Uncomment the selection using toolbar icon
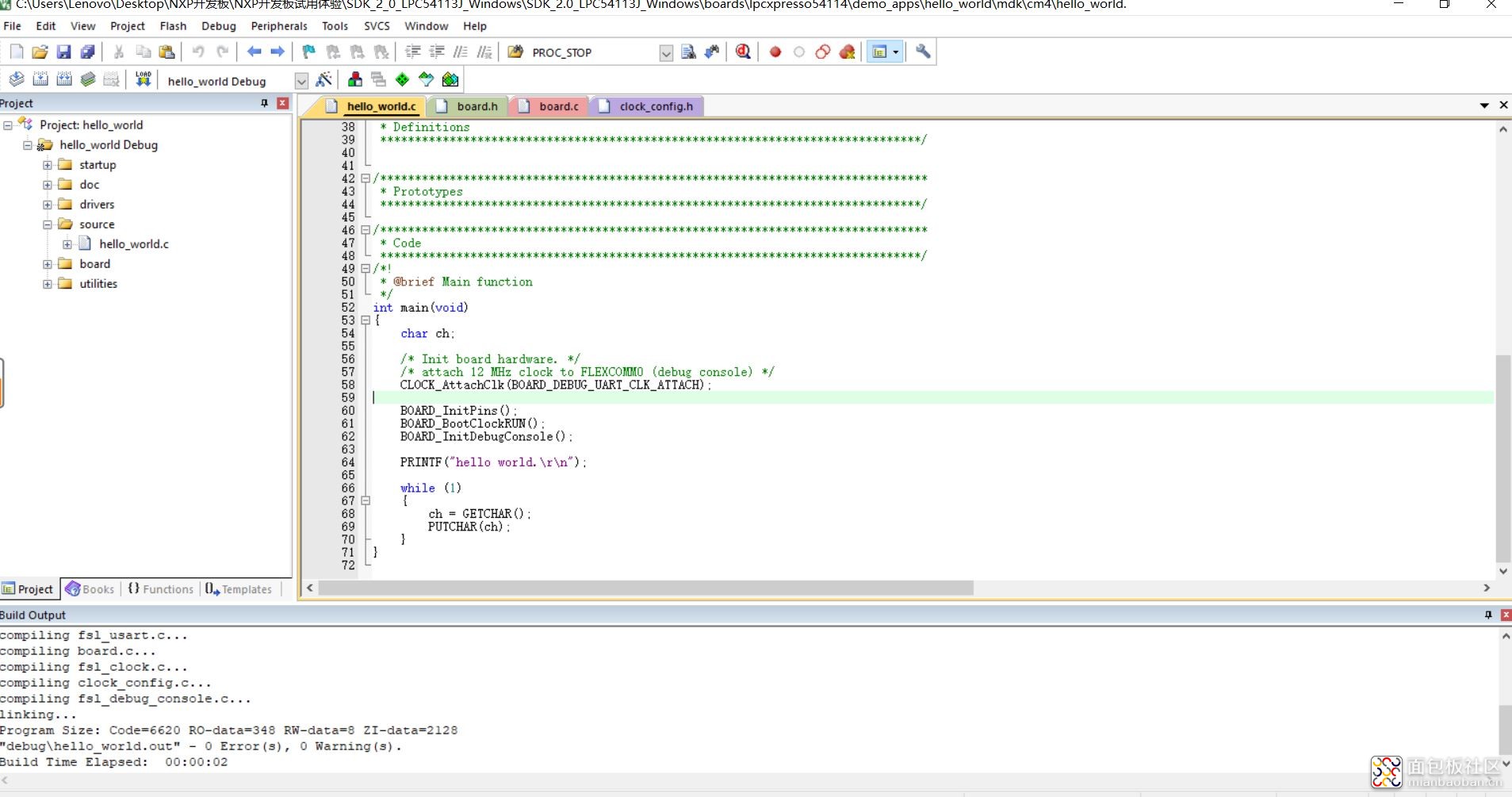The height and width of the screenshot is (797, 1512). tap(484, 52)
